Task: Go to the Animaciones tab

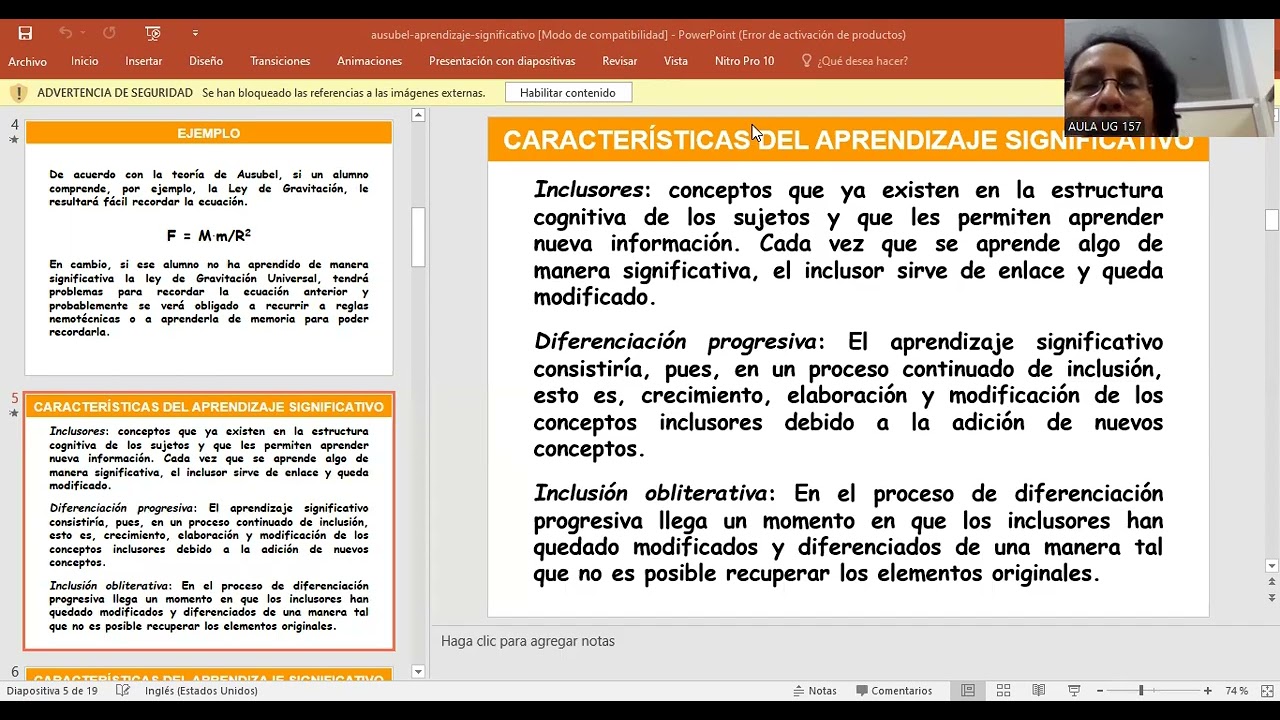Action: click(369, 61)
